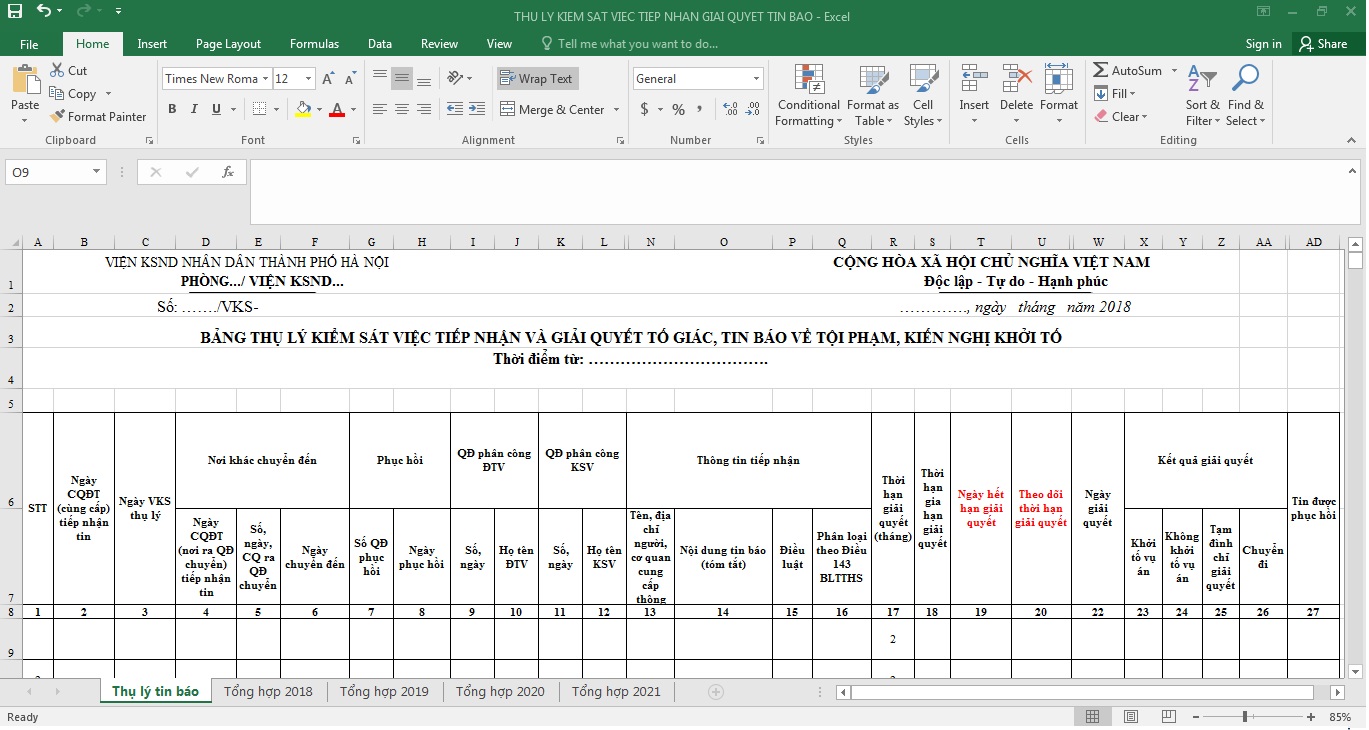The width and height of the screenshot is (1369, 730).
Task: Switch to the Tổng hợp 2019 sheet
Action: 384,691
